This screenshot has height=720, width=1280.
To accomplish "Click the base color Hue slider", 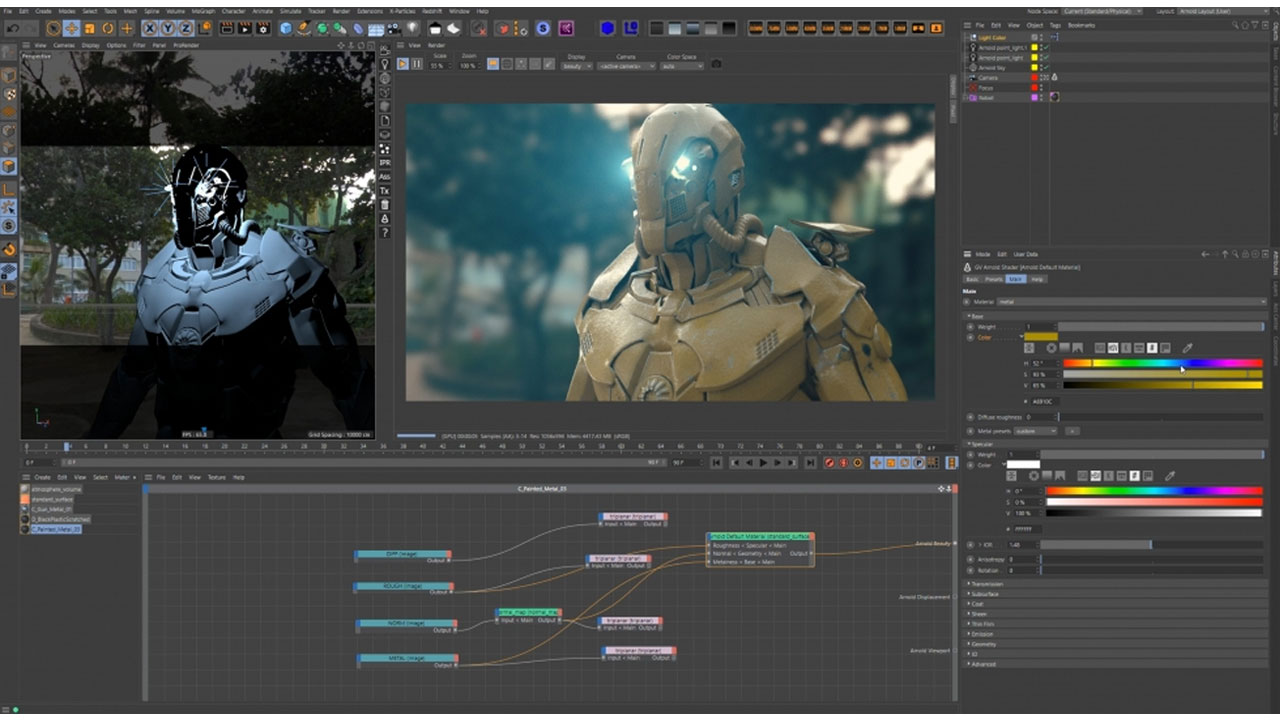I will click(1162, 363).
